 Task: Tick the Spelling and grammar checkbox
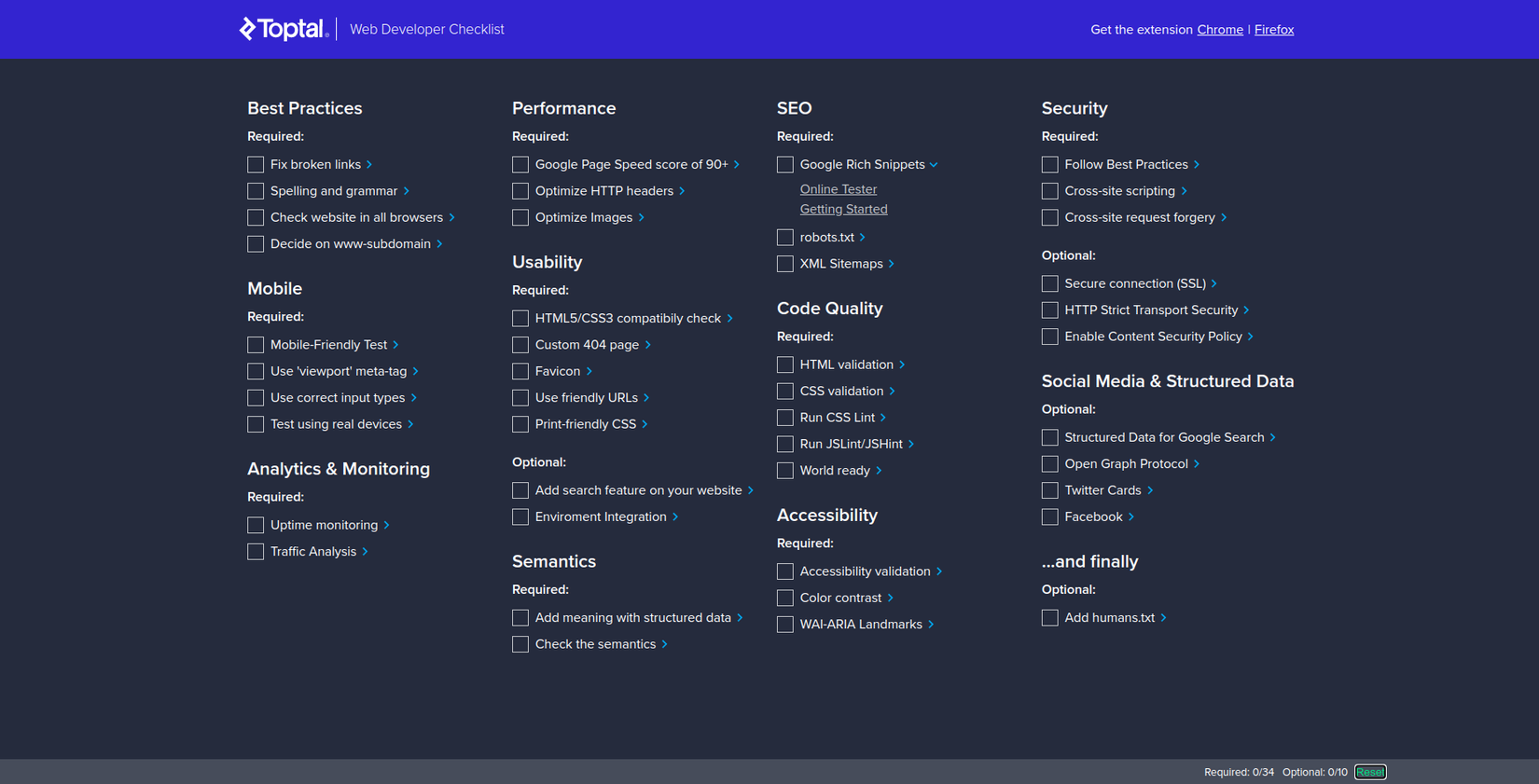[x=256, y=191]
